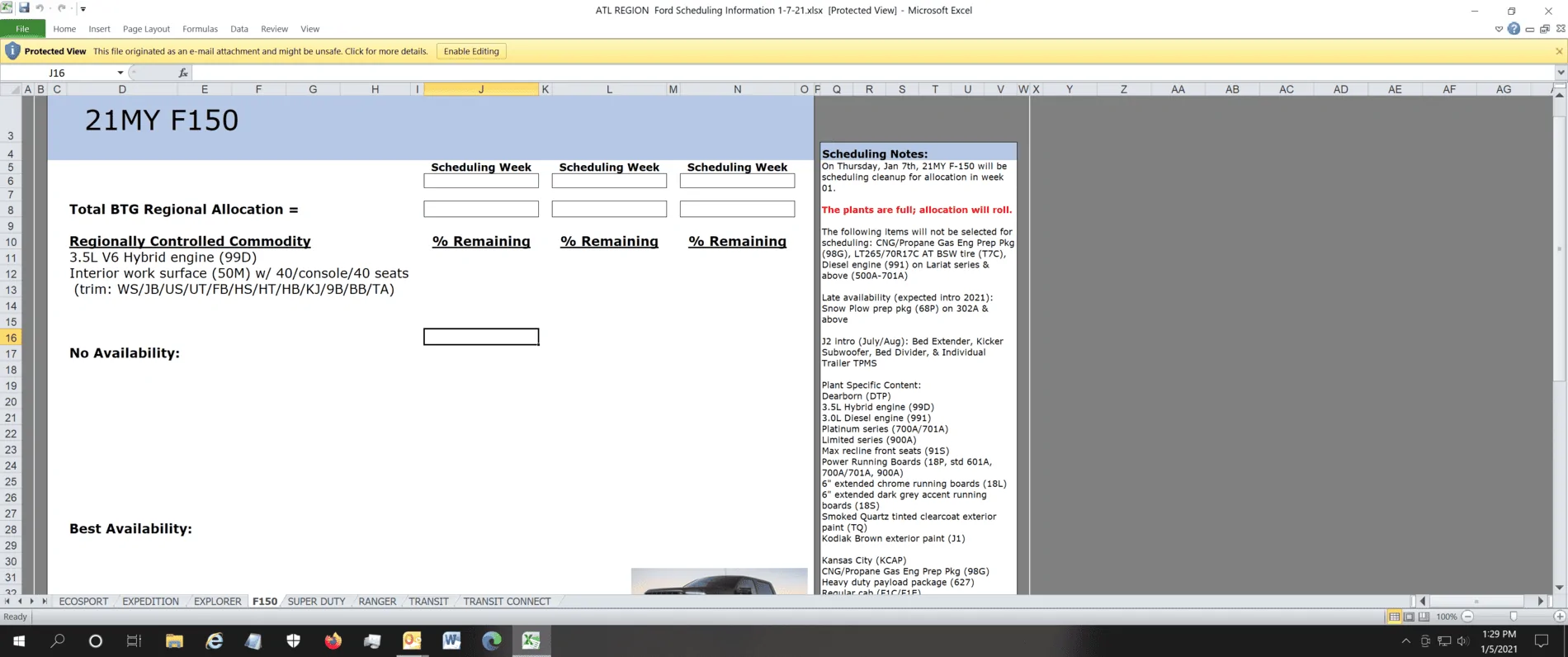Click the horizontal scroll right arrow
1568x657 pixels.
tap(1540, 602)
